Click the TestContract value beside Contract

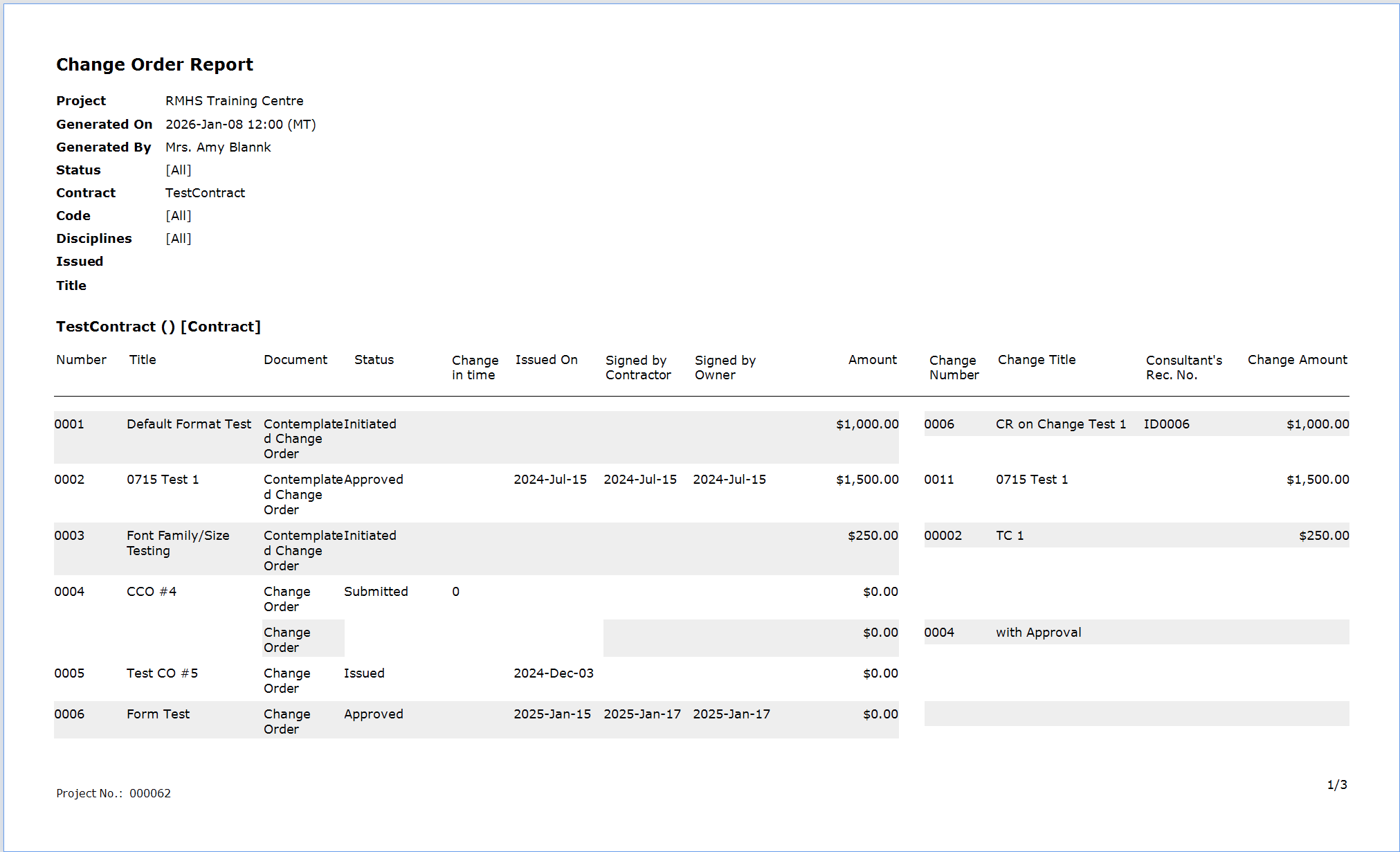coord(206,193)
